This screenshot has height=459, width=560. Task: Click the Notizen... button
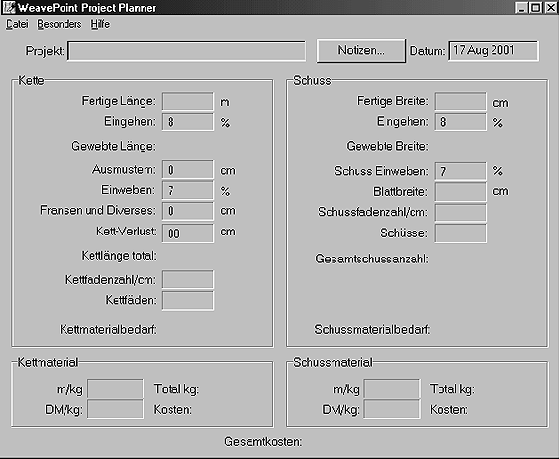361,51
